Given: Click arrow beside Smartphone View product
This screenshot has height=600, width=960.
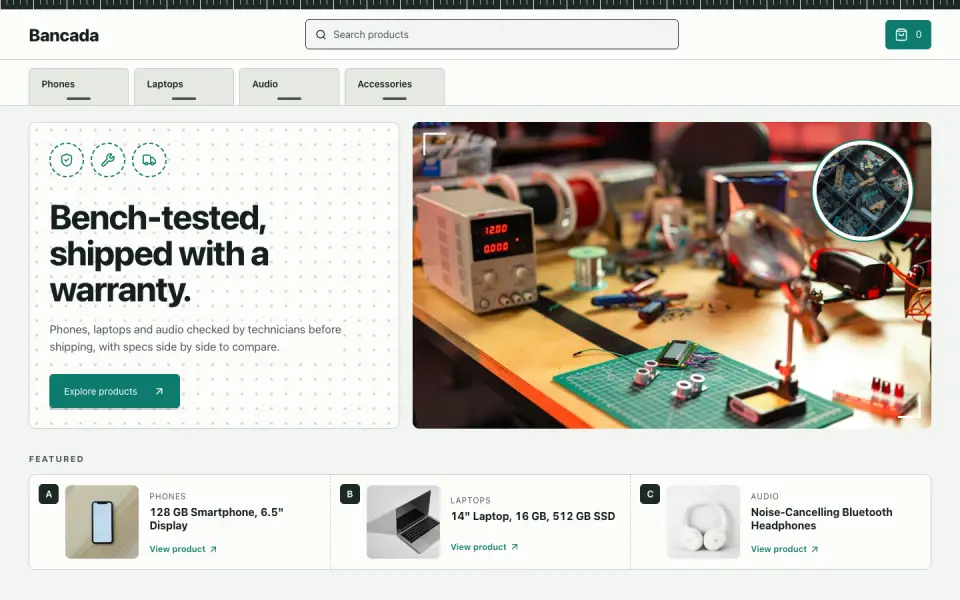Looking at the screenshot, I should [x=213, y=549].
